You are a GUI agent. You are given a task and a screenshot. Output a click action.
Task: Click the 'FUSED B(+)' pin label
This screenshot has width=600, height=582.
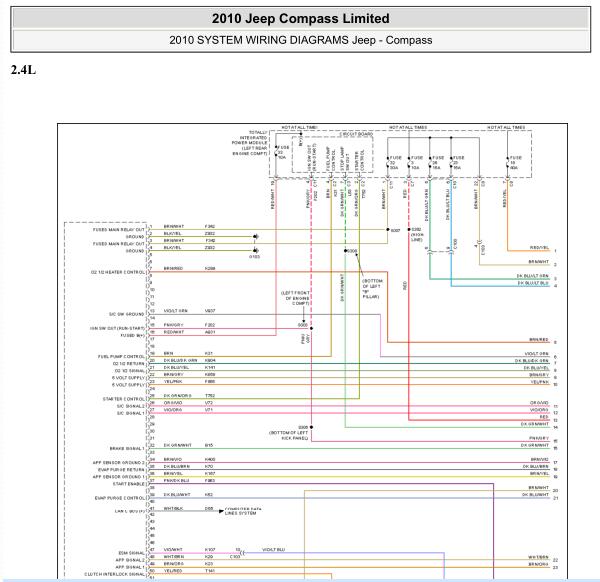pos(133,336)
